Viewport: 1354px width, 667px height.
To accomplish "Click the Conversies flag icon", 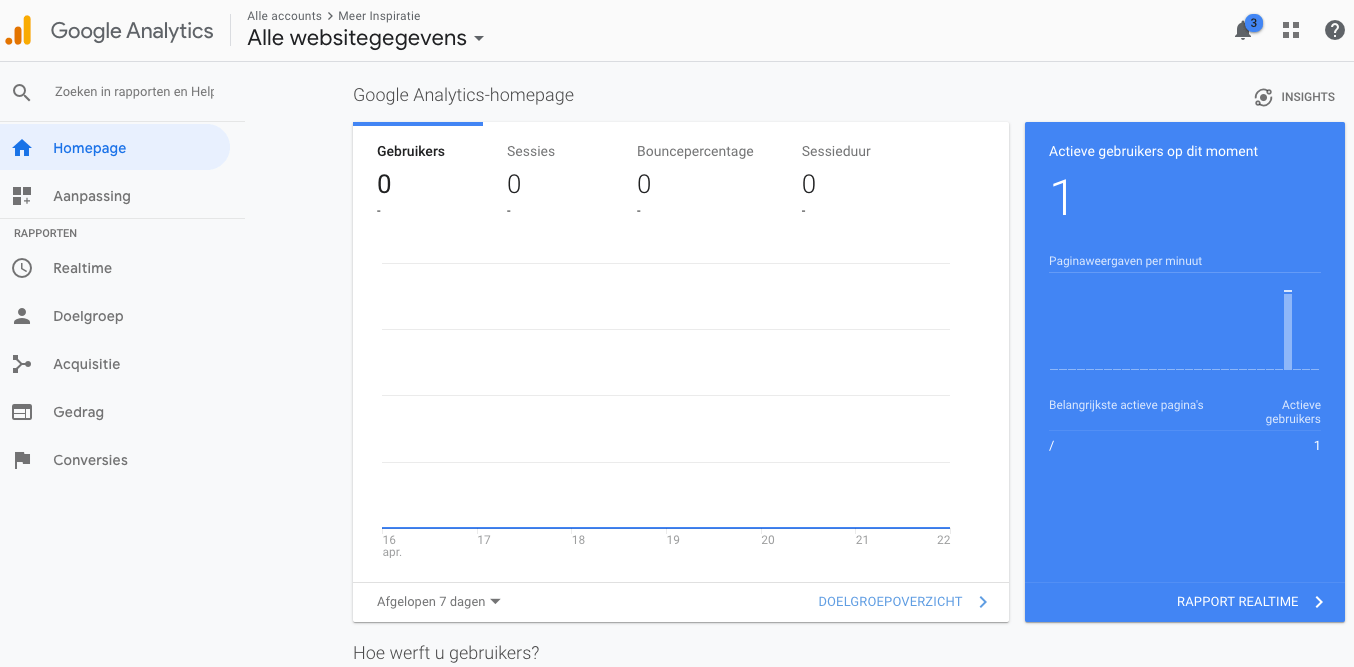I will [22, 460].
